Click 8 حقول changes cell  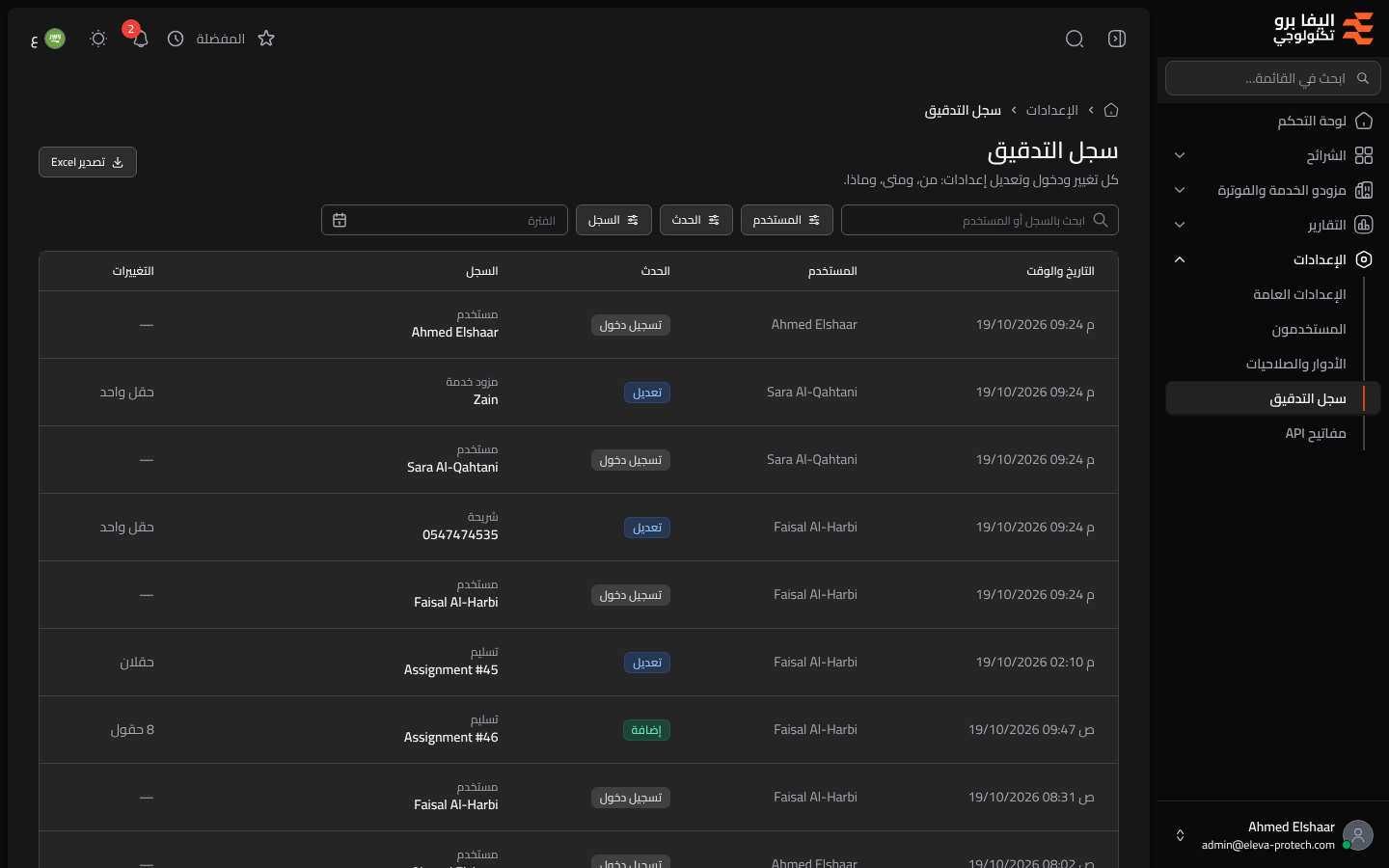132,730
